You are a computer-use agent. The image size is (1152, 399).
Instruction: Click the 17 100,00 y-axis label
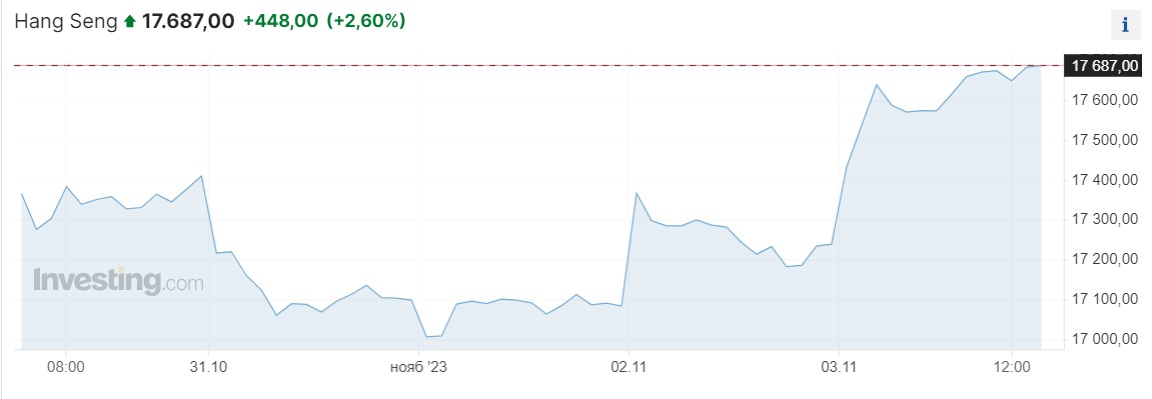(1104, 300)
